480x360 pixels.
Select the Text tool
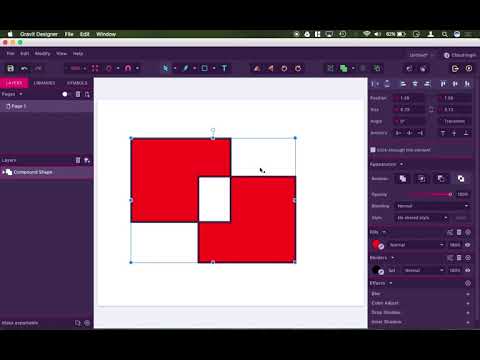click(x=224, y=68)
